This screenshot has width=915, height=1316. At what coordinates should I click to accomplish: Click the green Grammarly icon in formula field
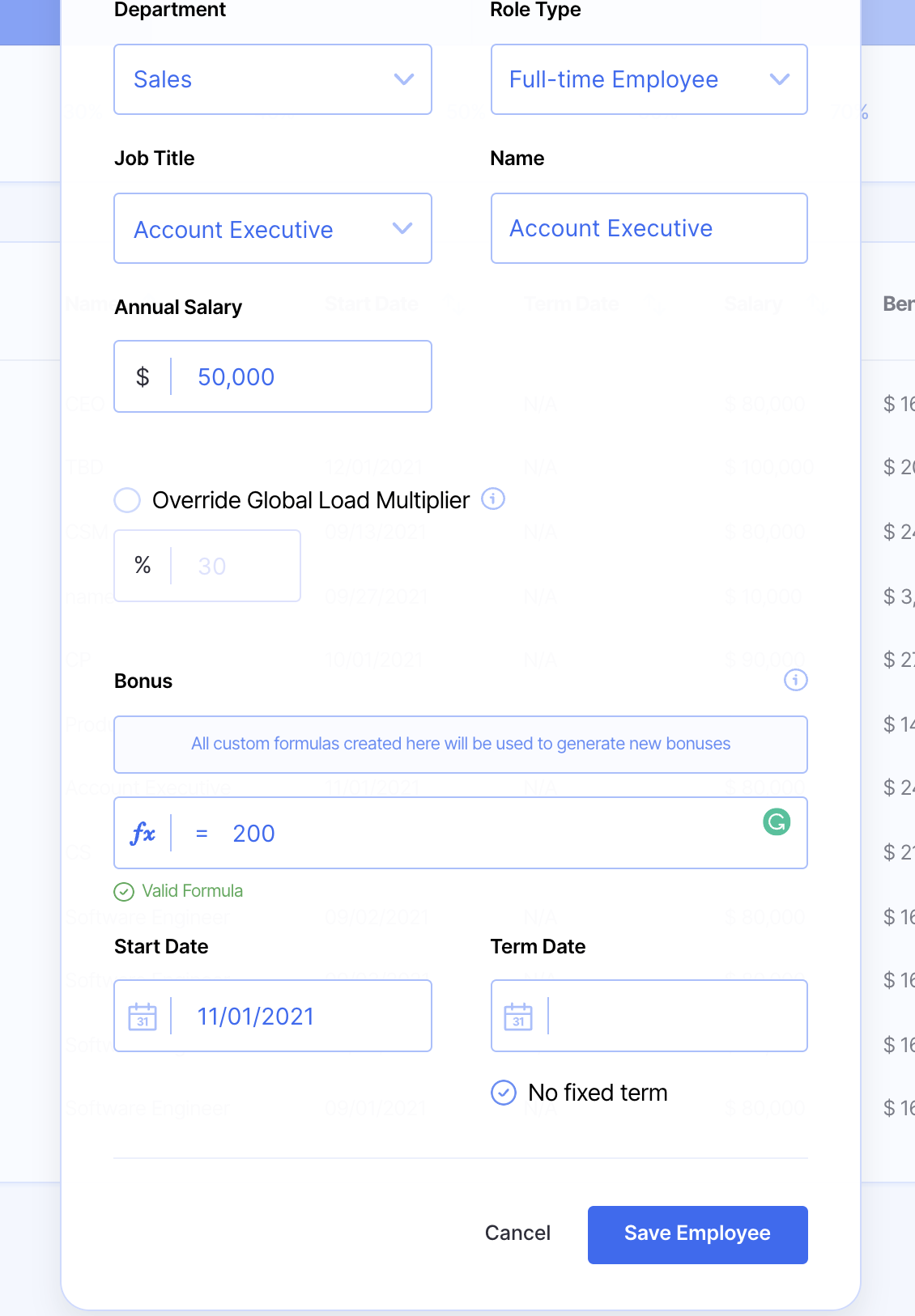[776, 822]
